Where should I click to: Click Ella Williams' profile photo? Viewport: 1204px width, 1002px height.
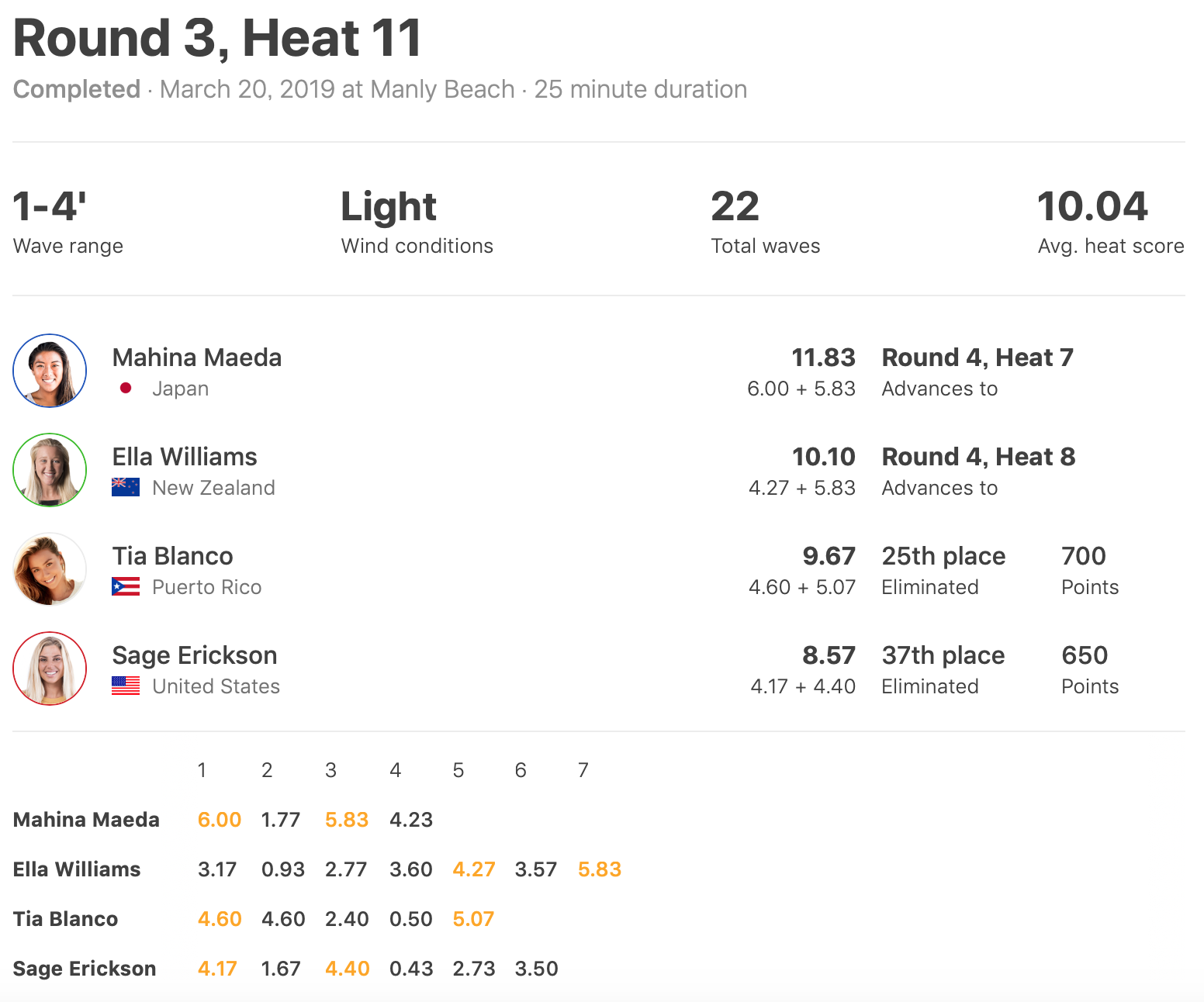point(50,470)
